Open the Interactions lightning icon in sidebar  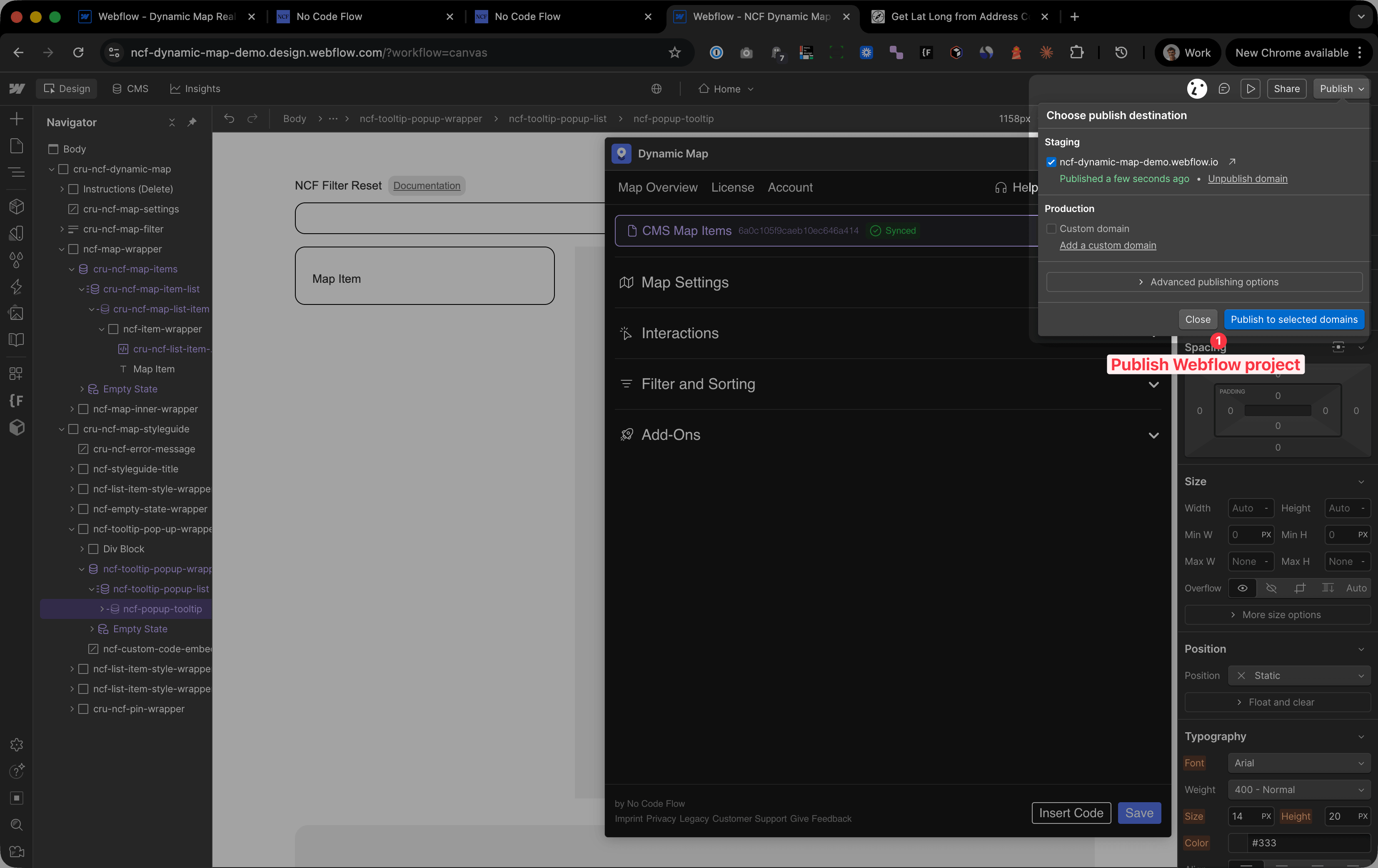tap(17, 287)
